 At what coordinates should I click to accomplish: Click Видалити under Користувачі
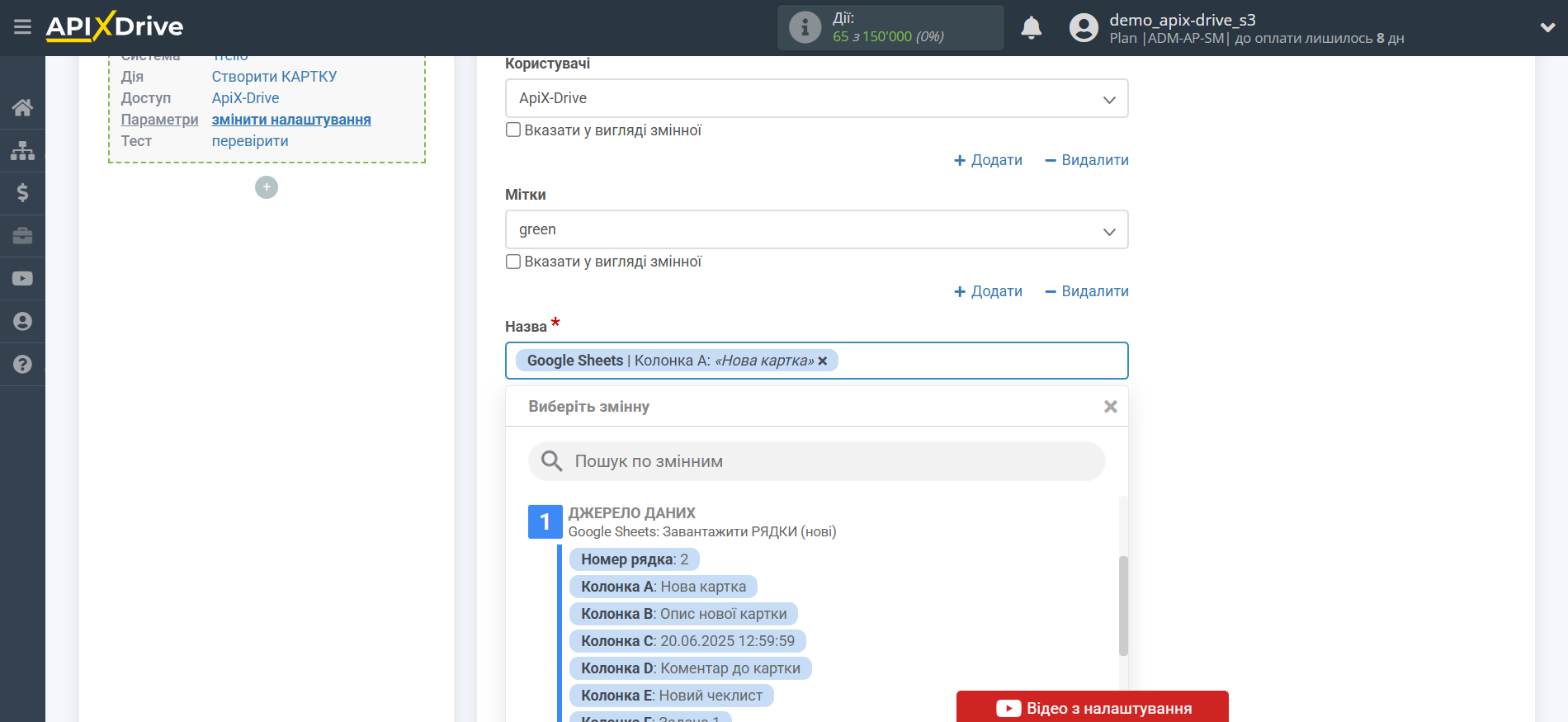click(1086, 160)
